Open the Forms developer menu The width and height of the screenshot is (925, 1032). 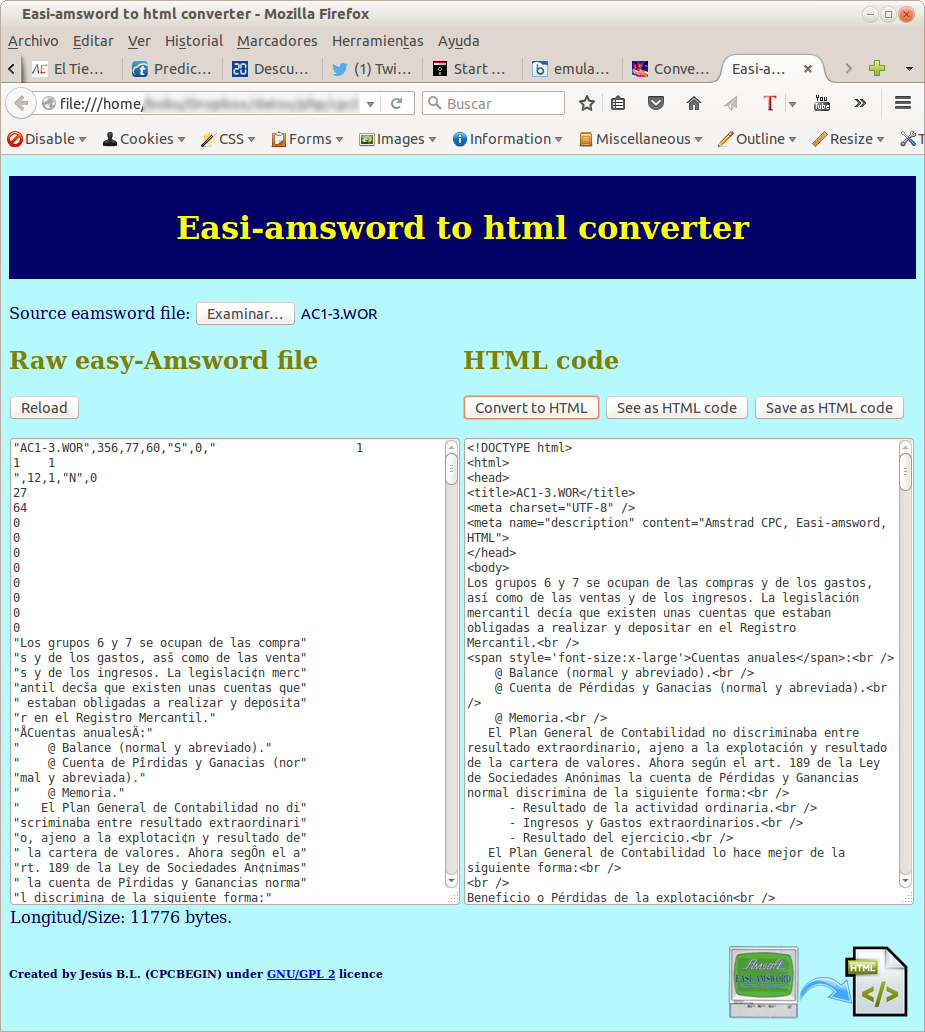(x=307, y=139)
